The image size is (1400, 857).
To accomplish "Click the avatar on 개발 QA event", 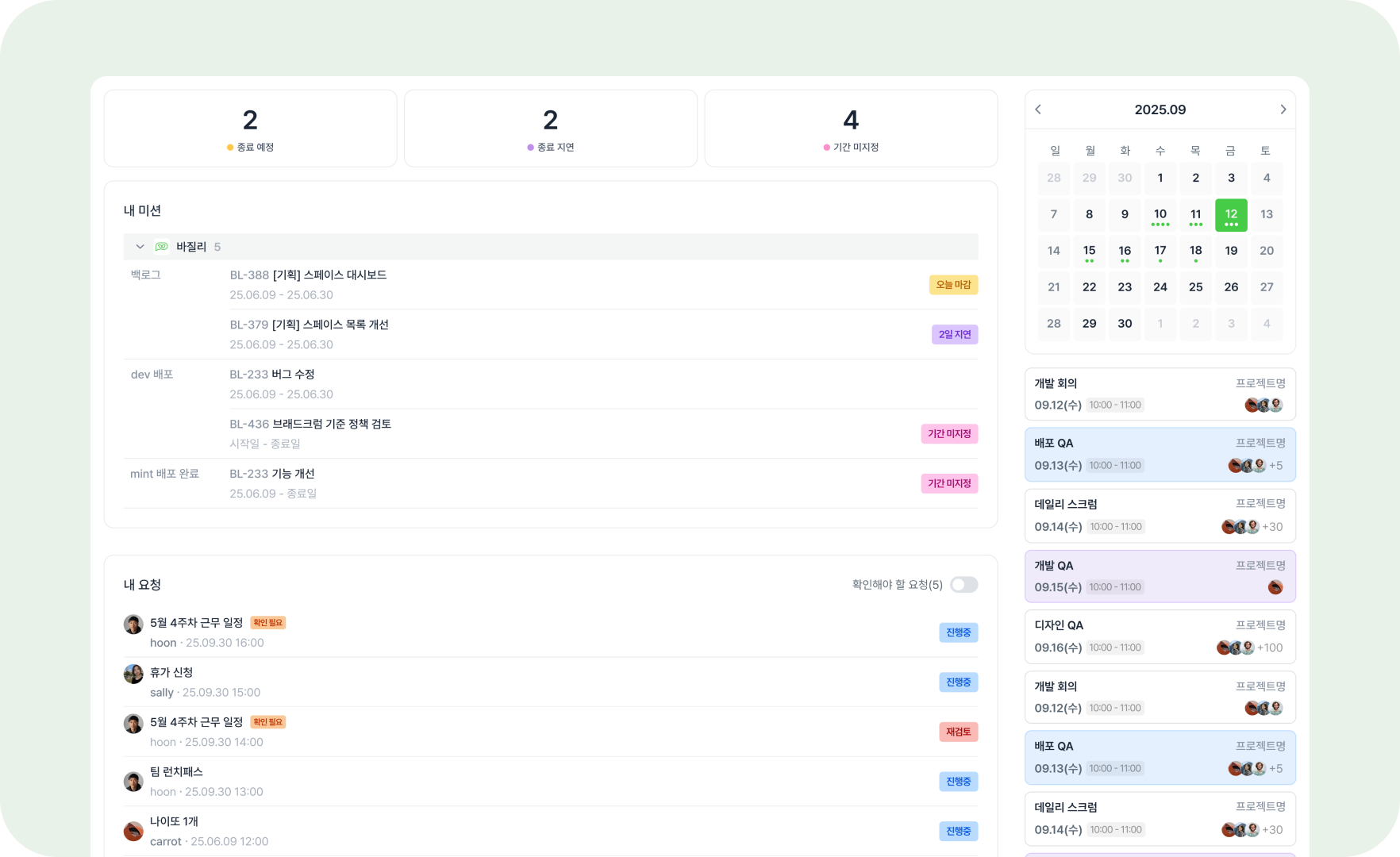I will click(1275, 587).
